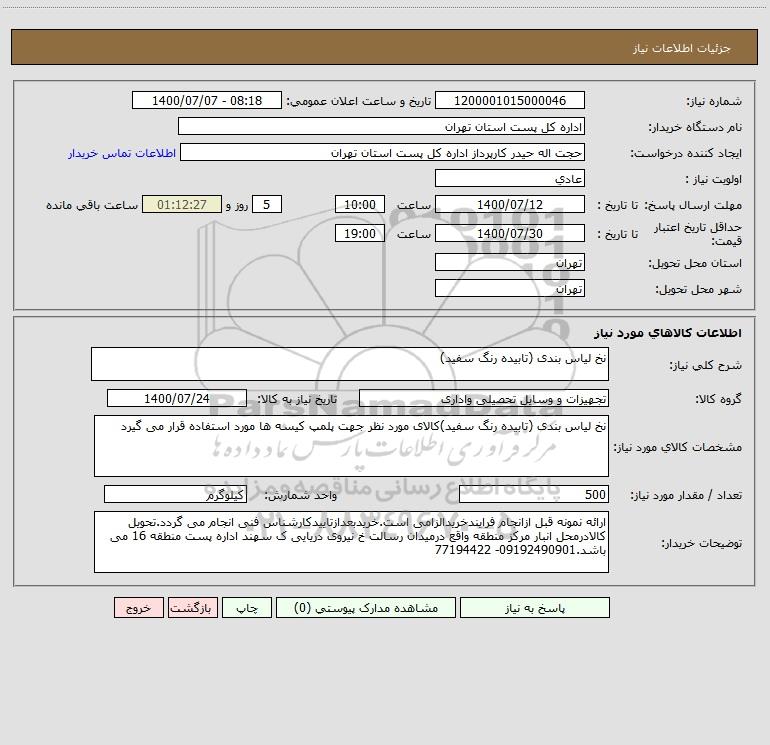The width and height of the screenshot is (770, 745).
Task: Click the شماره نیاز label
Action: point(714,101)
